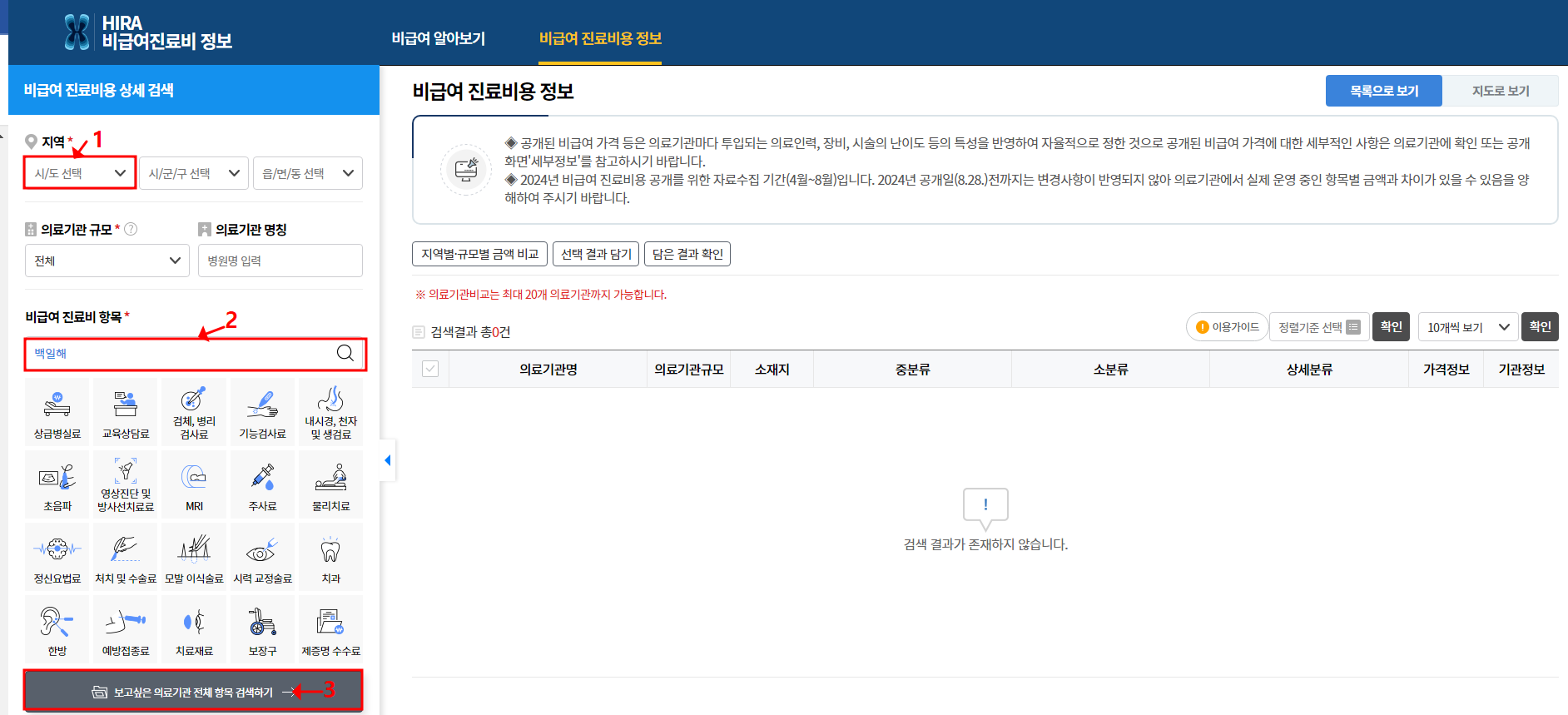Image resolution: width=1568 pixels, height=715 pixels.
Task: Click the 소재지 column header
Action: point(772,369)
